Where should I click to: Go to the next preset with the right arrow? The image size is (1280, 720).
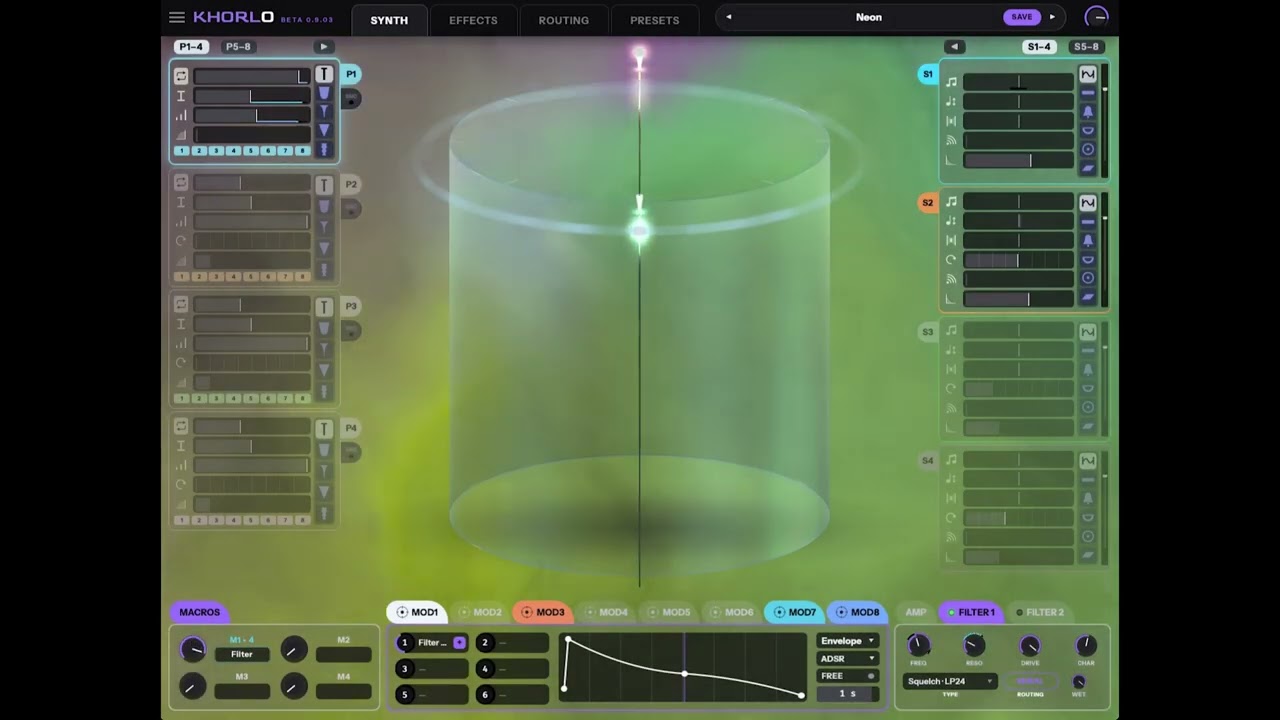point(1051,17)
